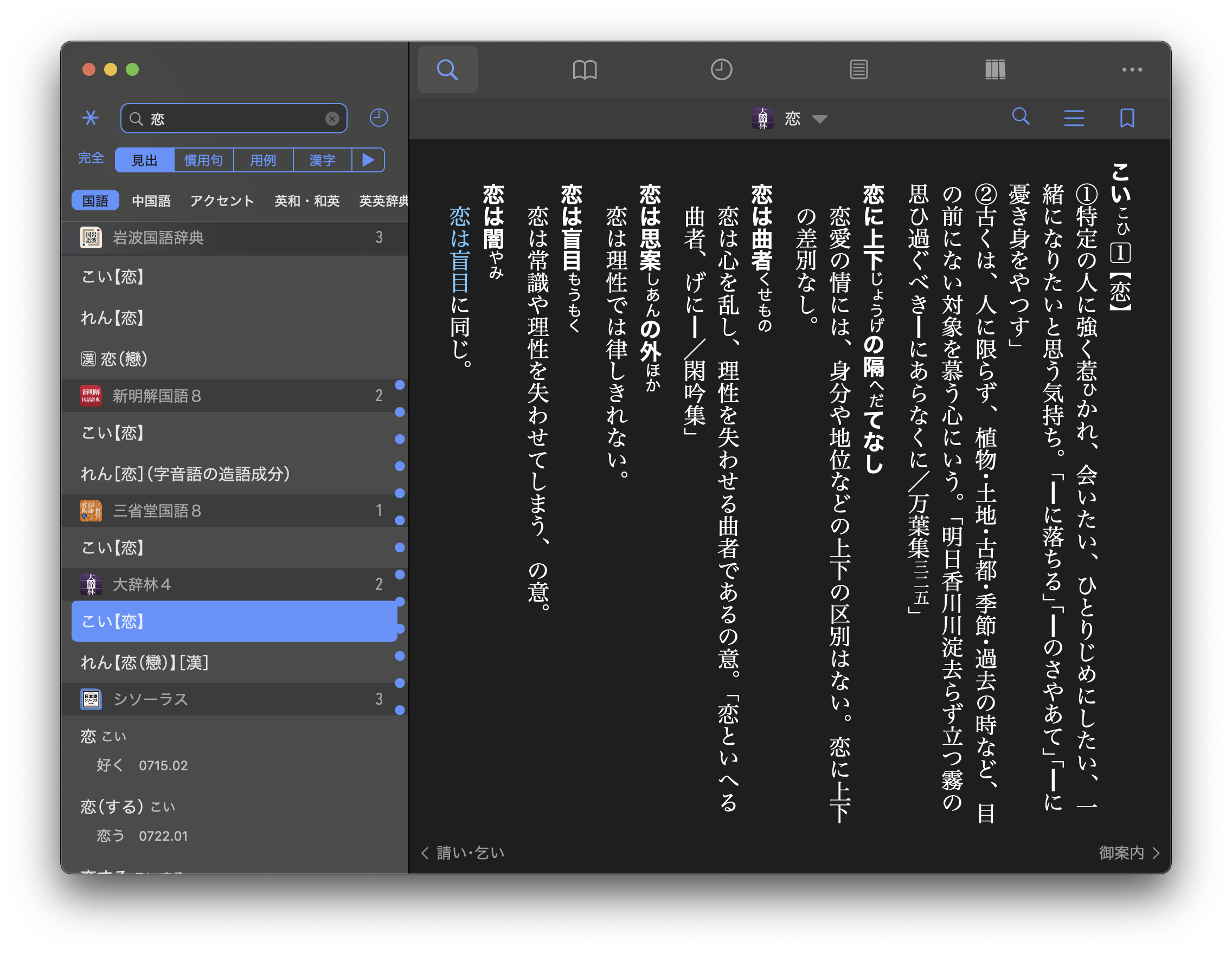
Task: Click the in-page search magnifier icon
Action: (1021, 117)
